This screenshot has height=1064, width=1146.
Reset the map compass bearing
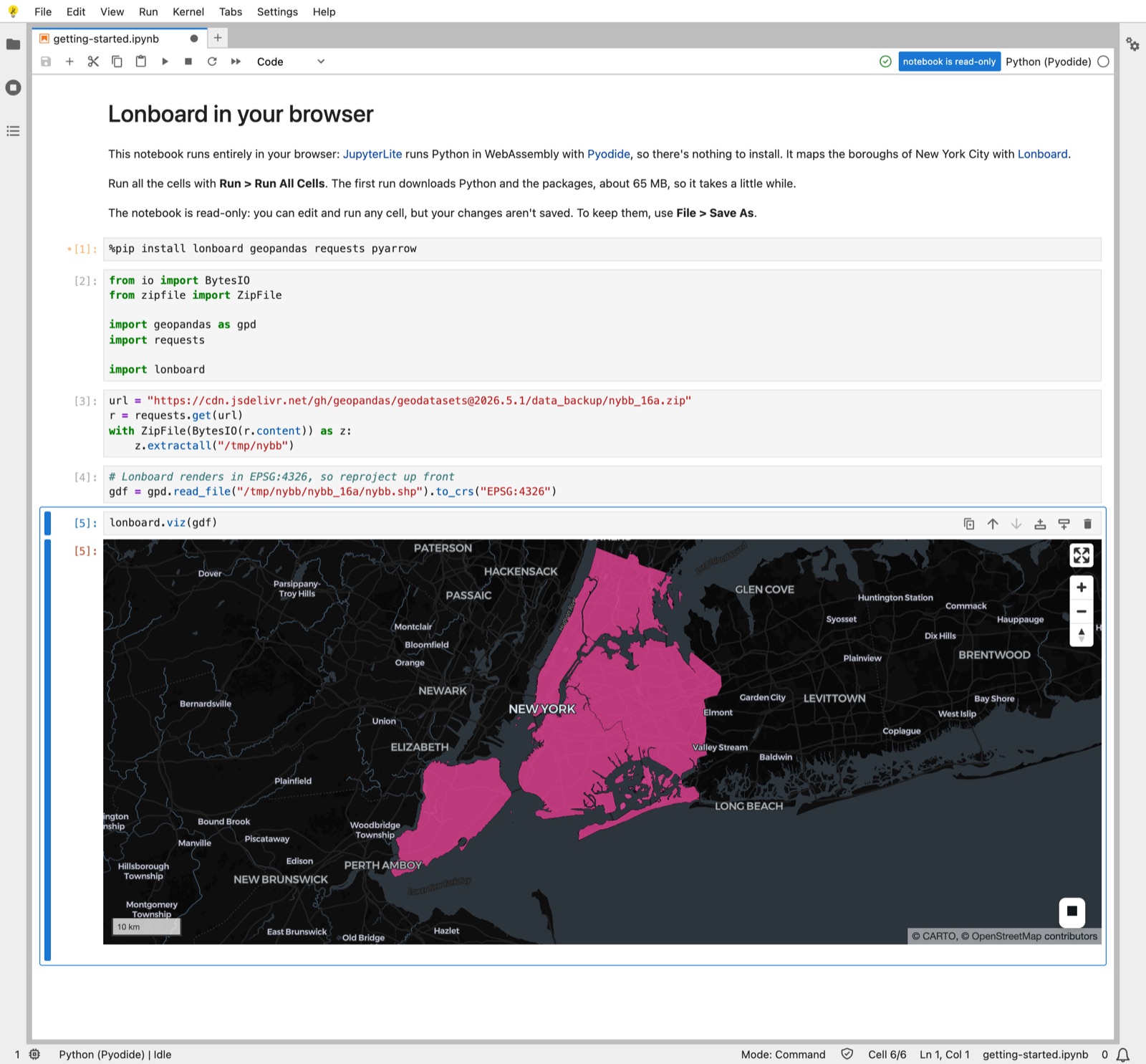(1082, 635)
